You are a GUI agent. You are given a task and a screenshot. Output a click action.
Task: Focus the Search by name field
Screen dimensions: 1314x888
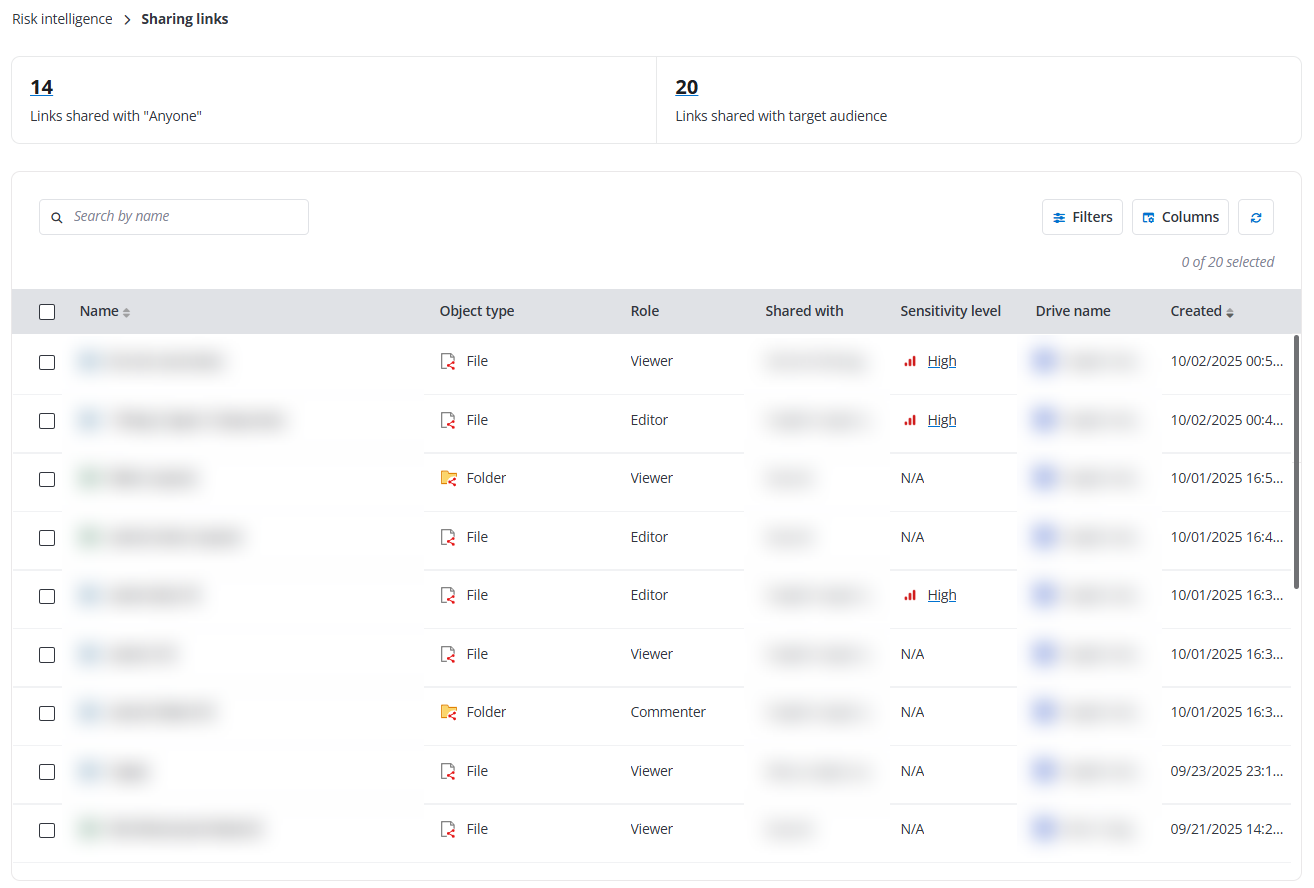[185, 217]
